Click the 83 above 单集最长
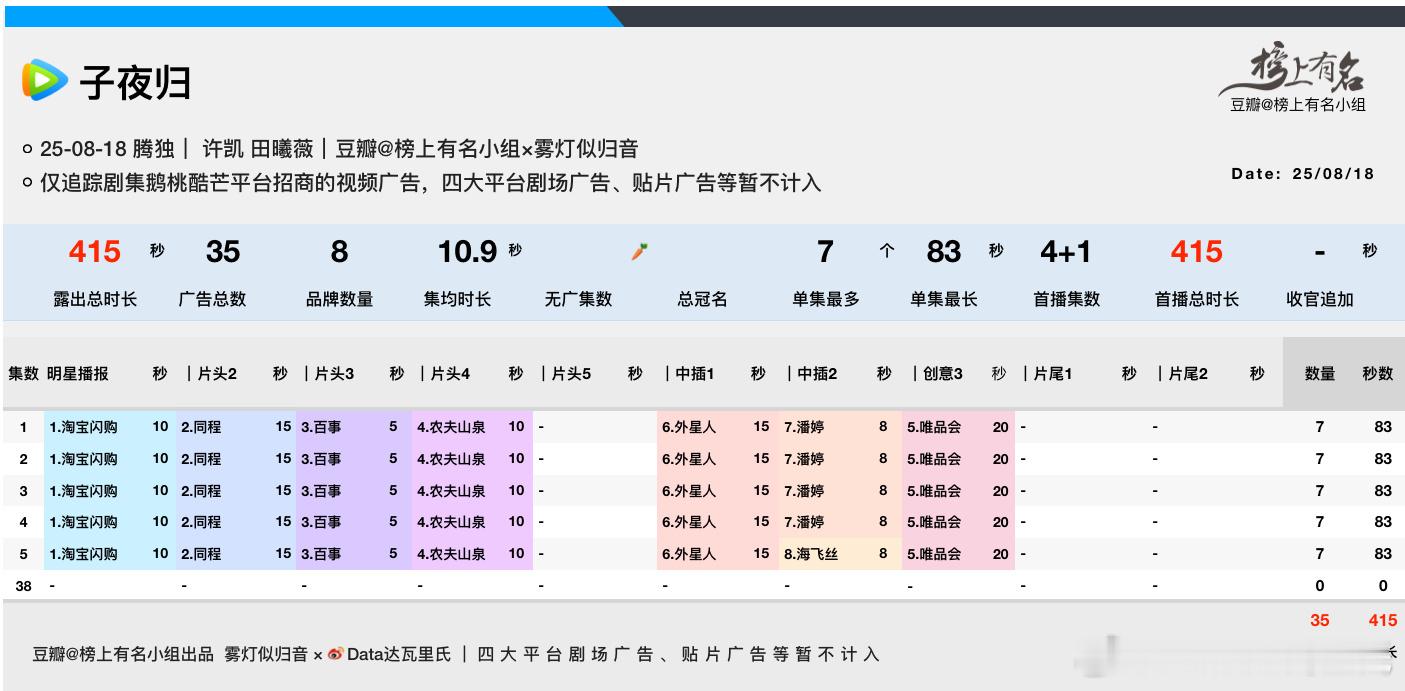The height and width of the screenshot is (691, 1405). coord(943,252)
